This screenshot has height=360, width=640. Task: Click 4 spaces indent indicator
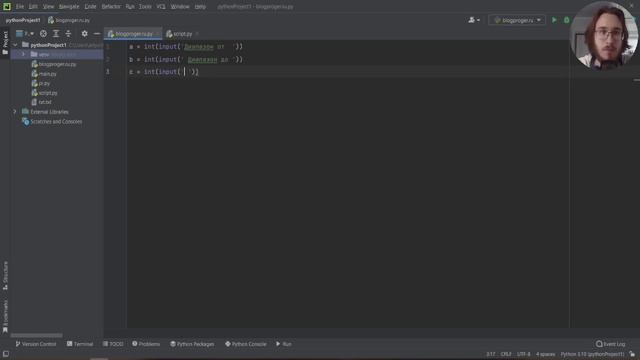pos(545,354)
